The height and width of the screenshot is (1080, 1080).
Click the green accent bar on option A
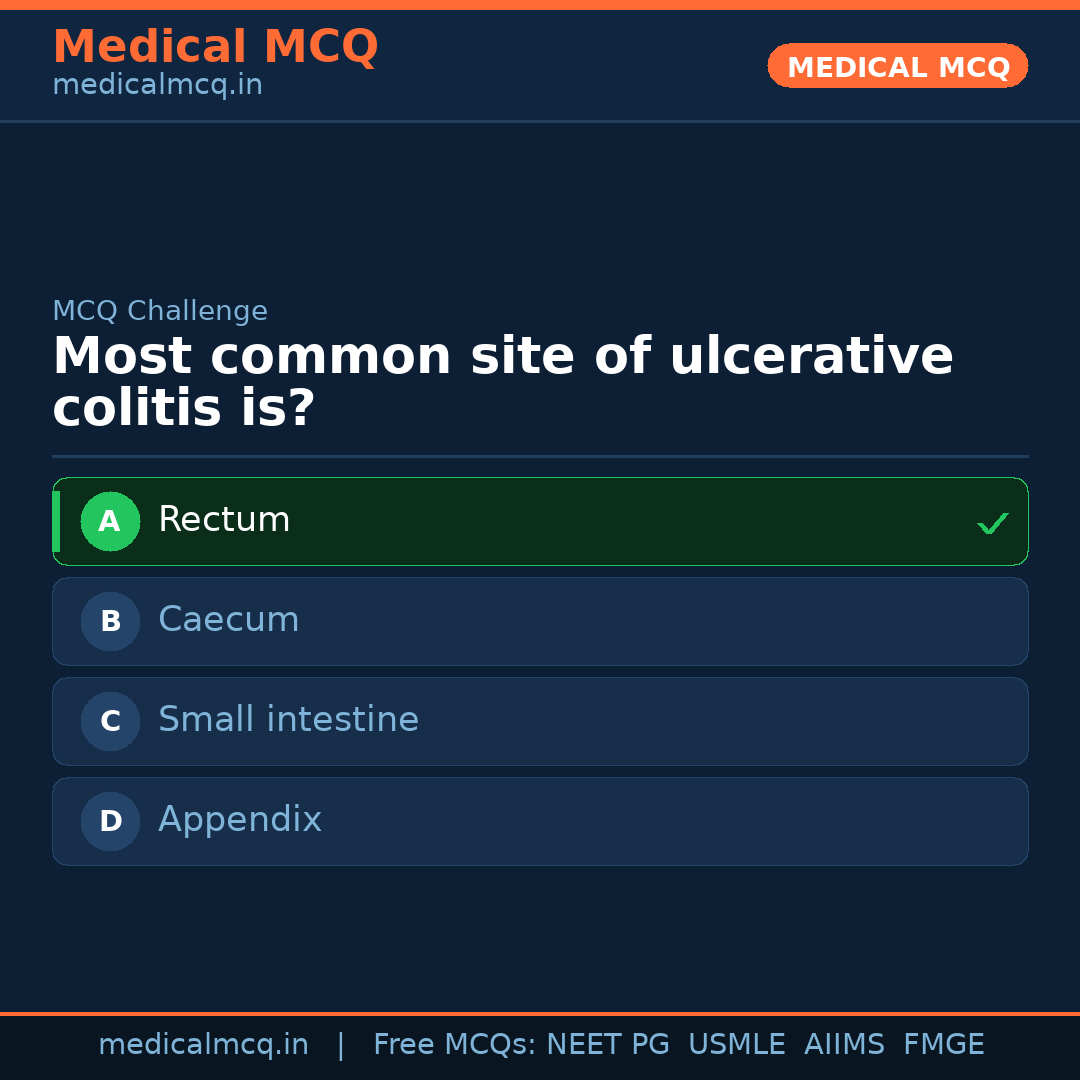pyautogui.click(x=58, y=521)
